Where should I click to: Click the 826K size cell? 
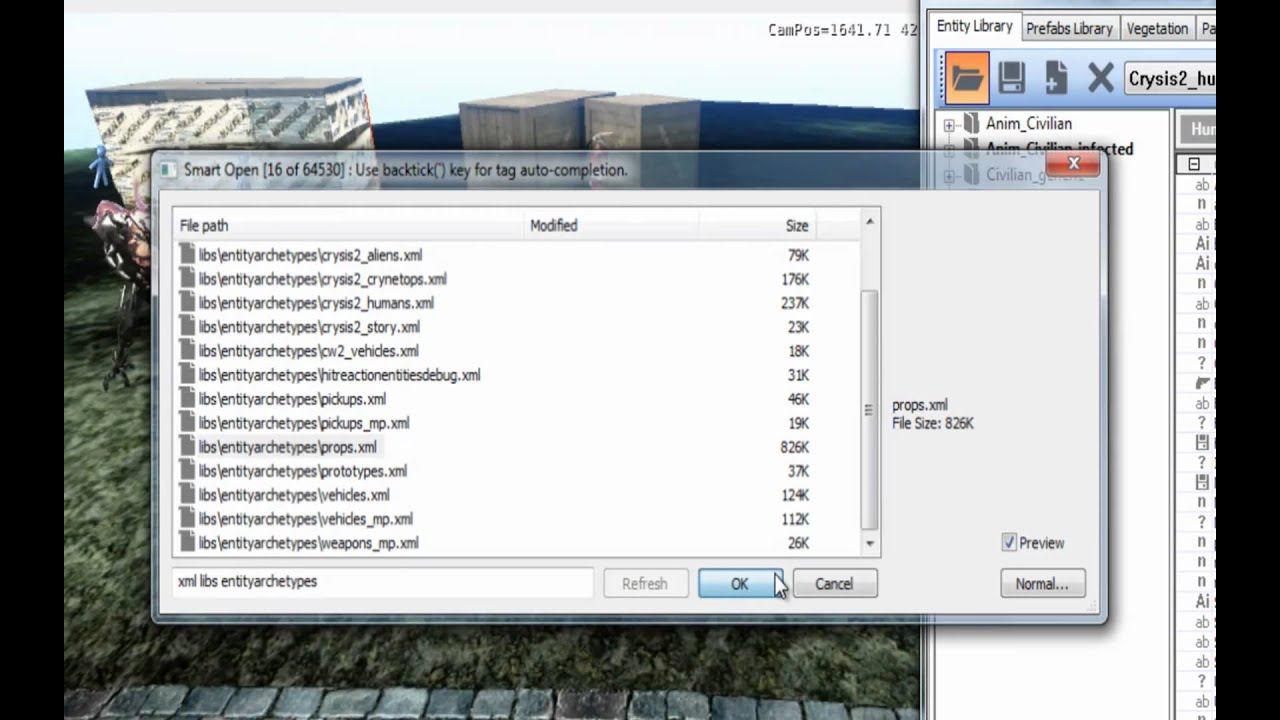coord(794,447)
